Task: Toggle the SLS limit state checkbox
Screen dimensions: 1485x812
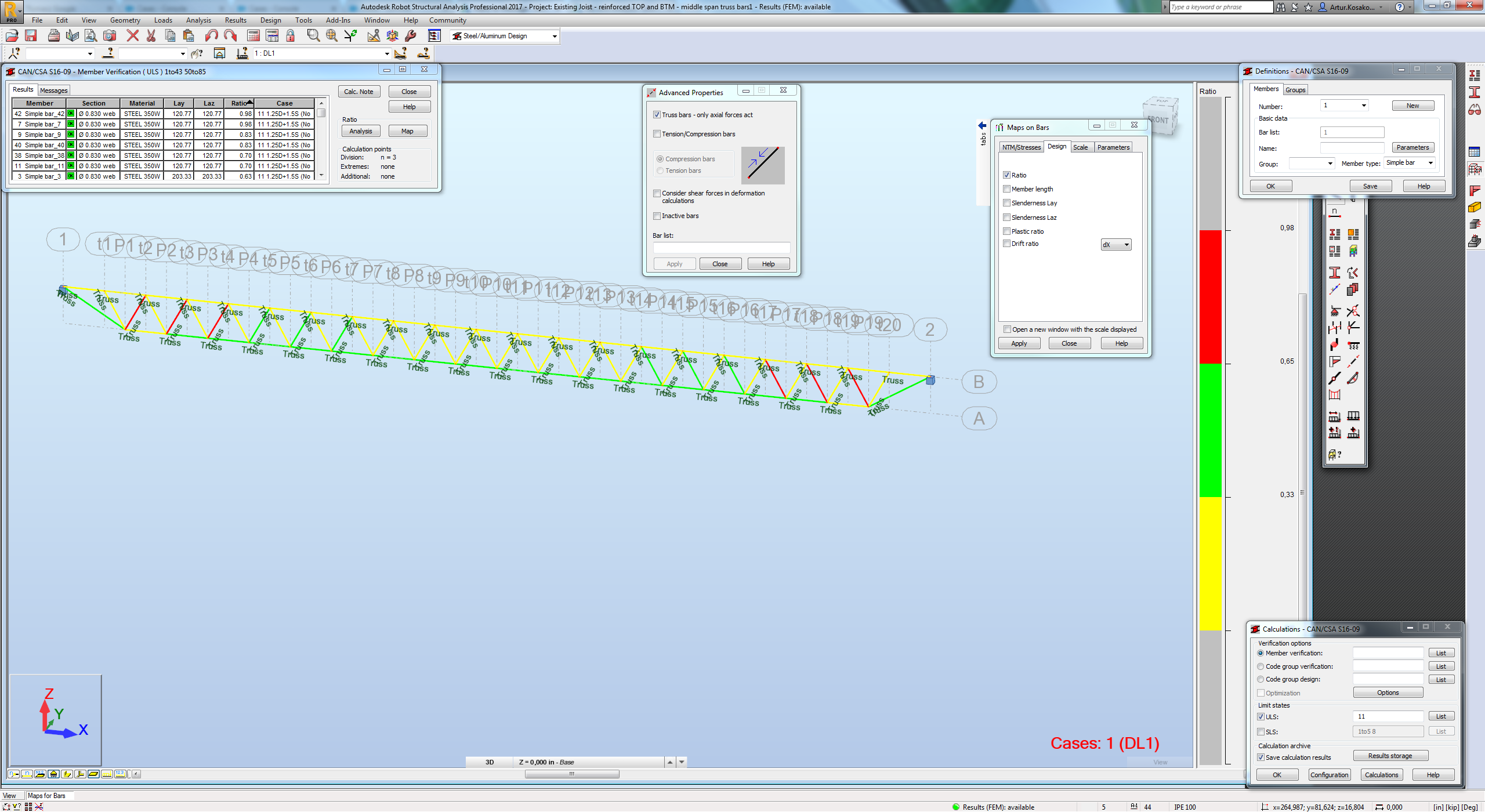Action: 1261,732
